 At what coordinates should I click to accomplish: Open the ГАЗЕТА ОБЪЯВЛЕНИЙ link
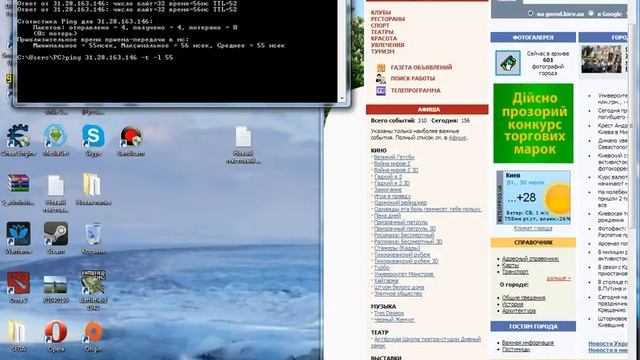[421, 67]
